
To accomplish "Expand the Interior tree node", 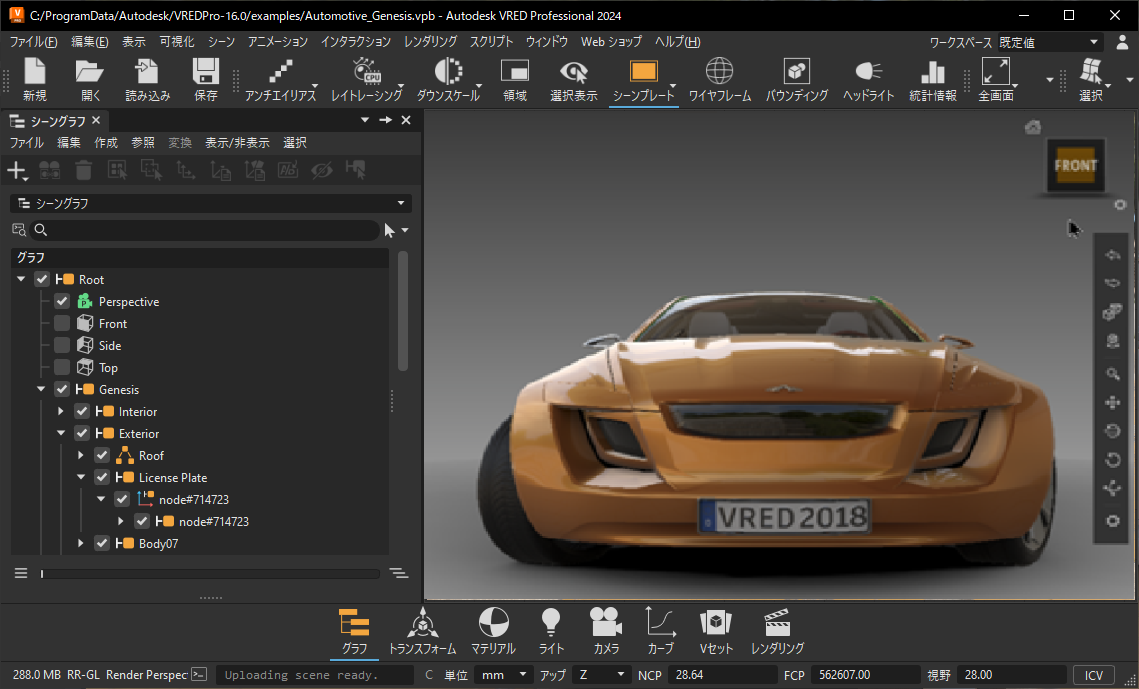I will click(x=61, y=411).
